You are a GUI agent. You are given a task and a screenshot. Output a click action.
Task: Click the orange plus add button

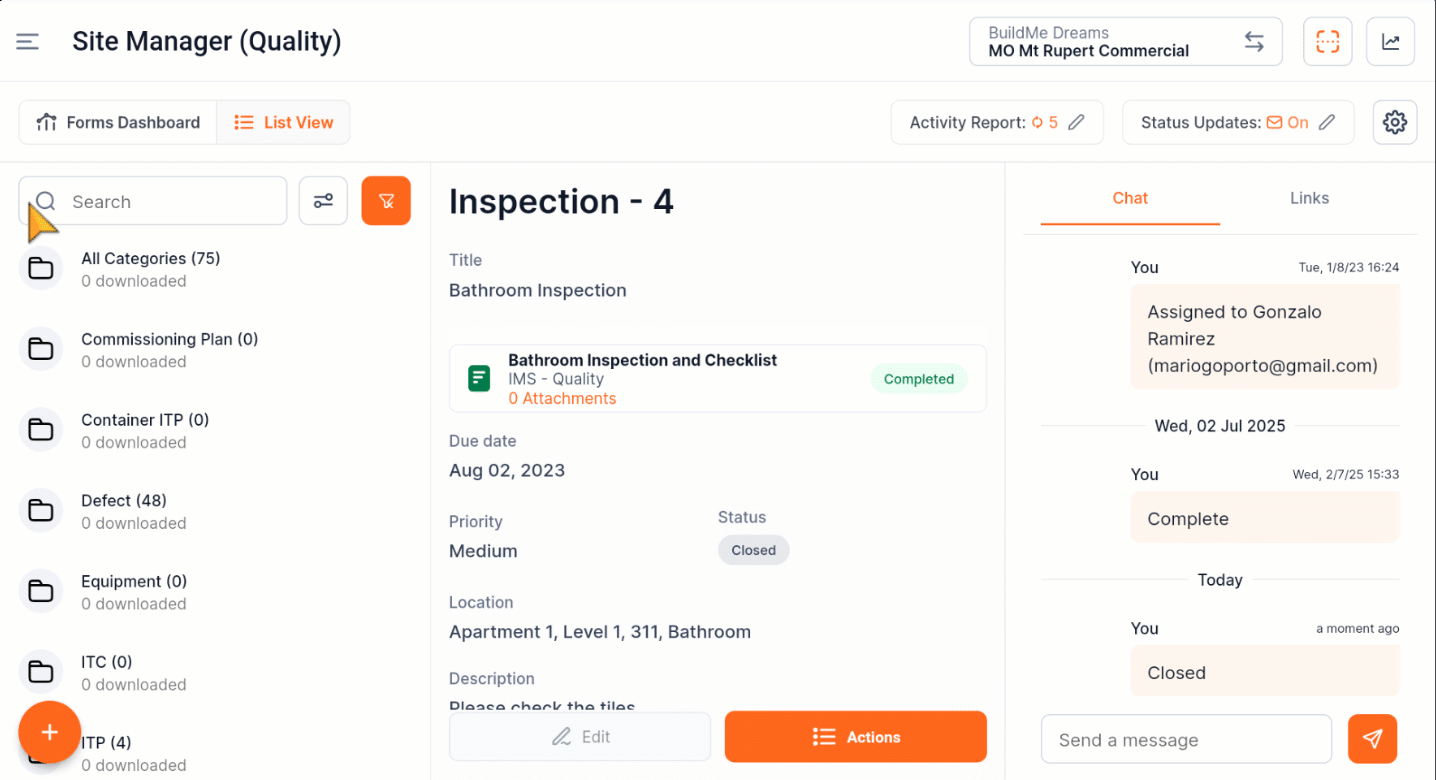pyautogui.click(x=49, y=733)
